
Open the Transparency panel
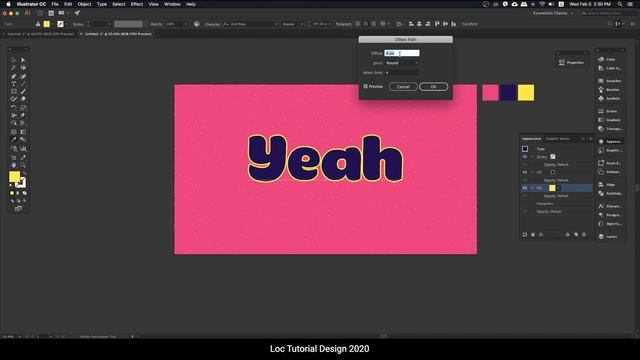(610, 129)
